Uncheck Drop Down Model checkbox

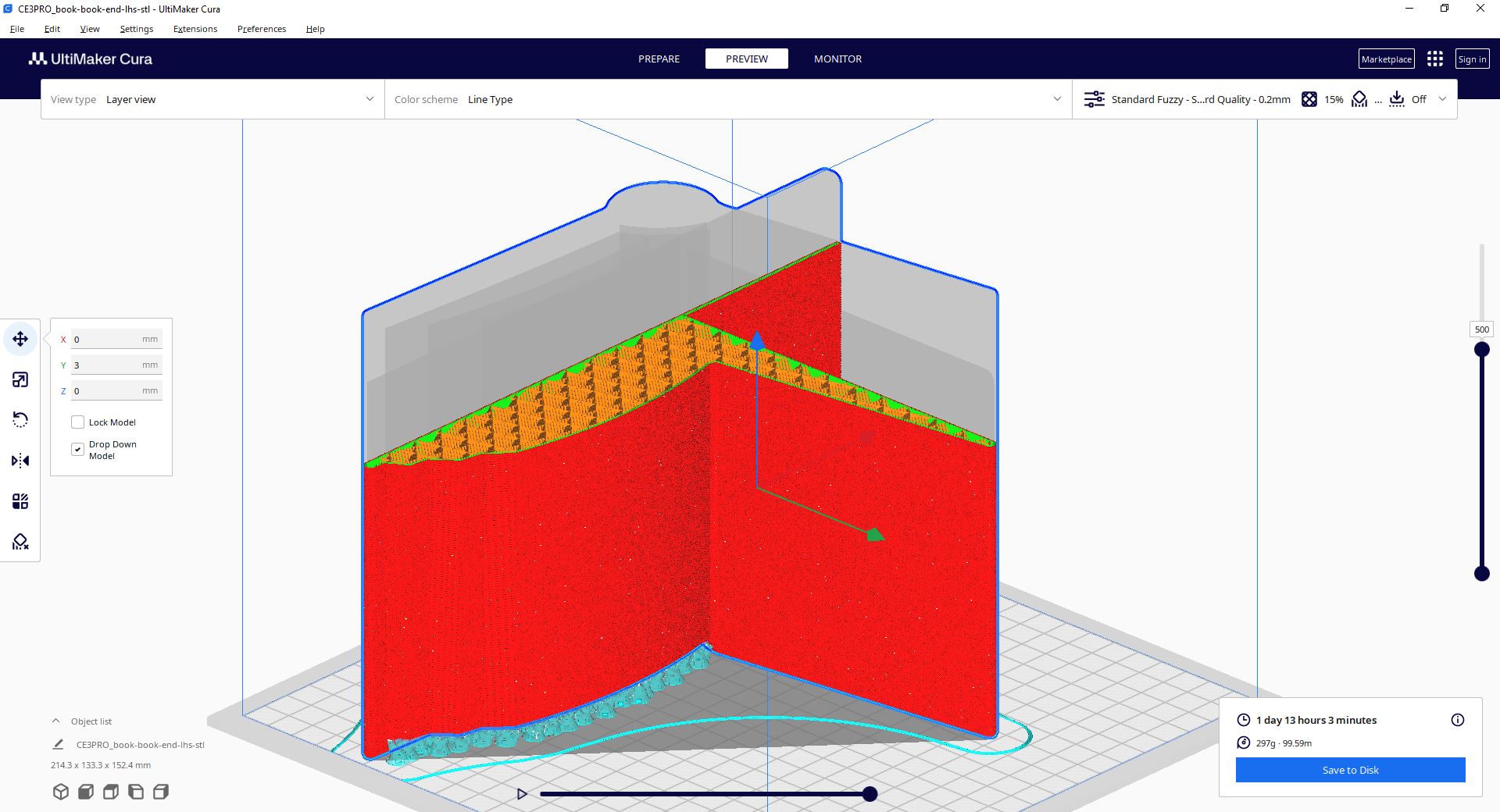[x=77, y=449]
